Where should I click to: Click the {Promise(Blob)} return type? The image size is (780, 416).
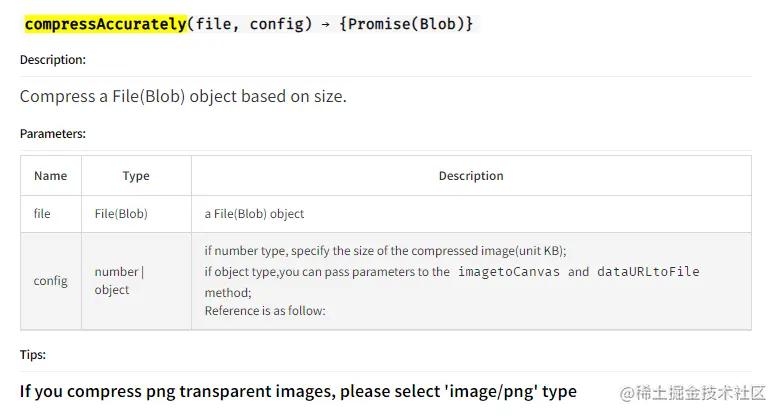pos(406,24)
